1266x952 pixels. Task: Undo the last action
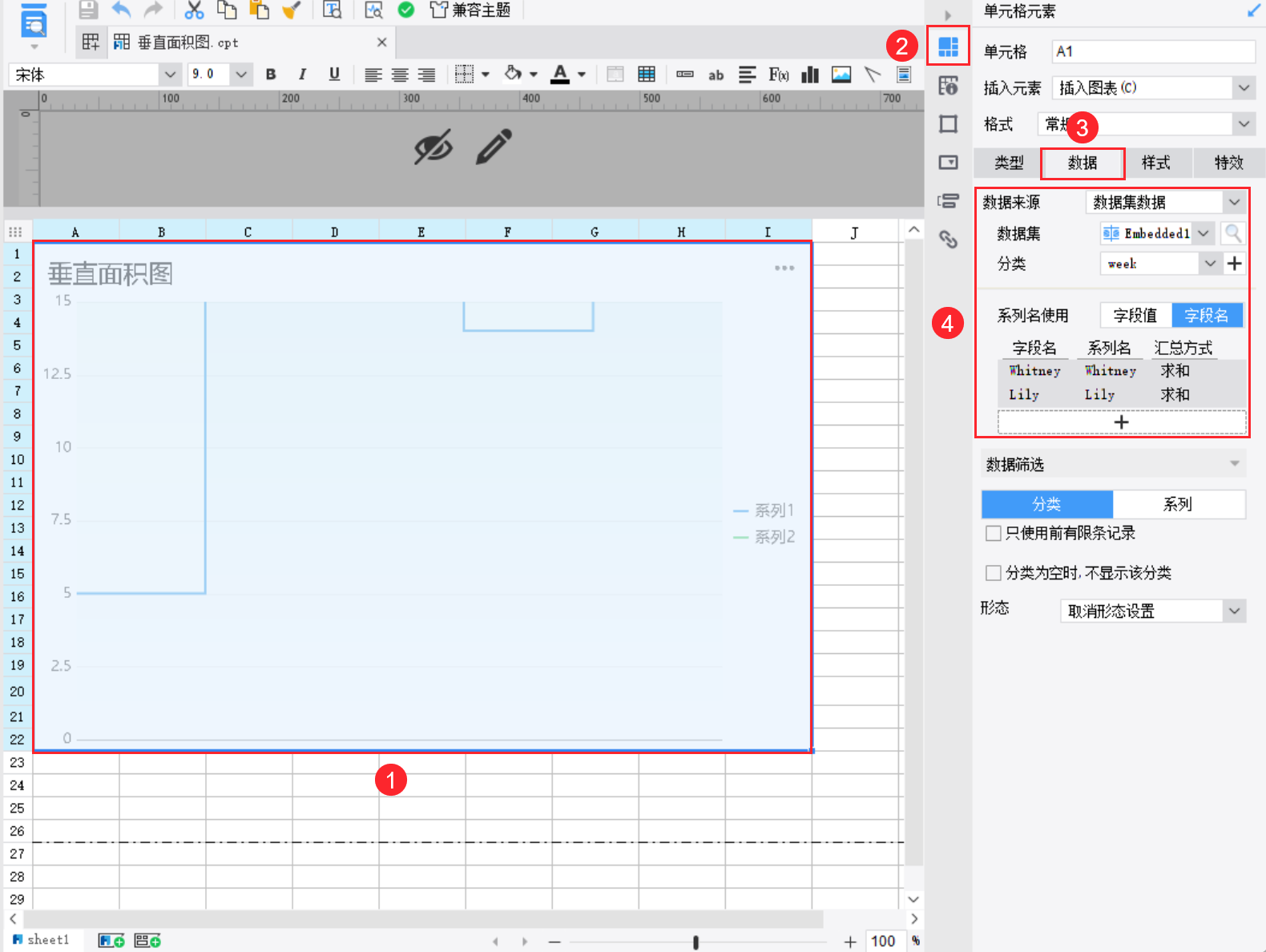pos(121,10)
